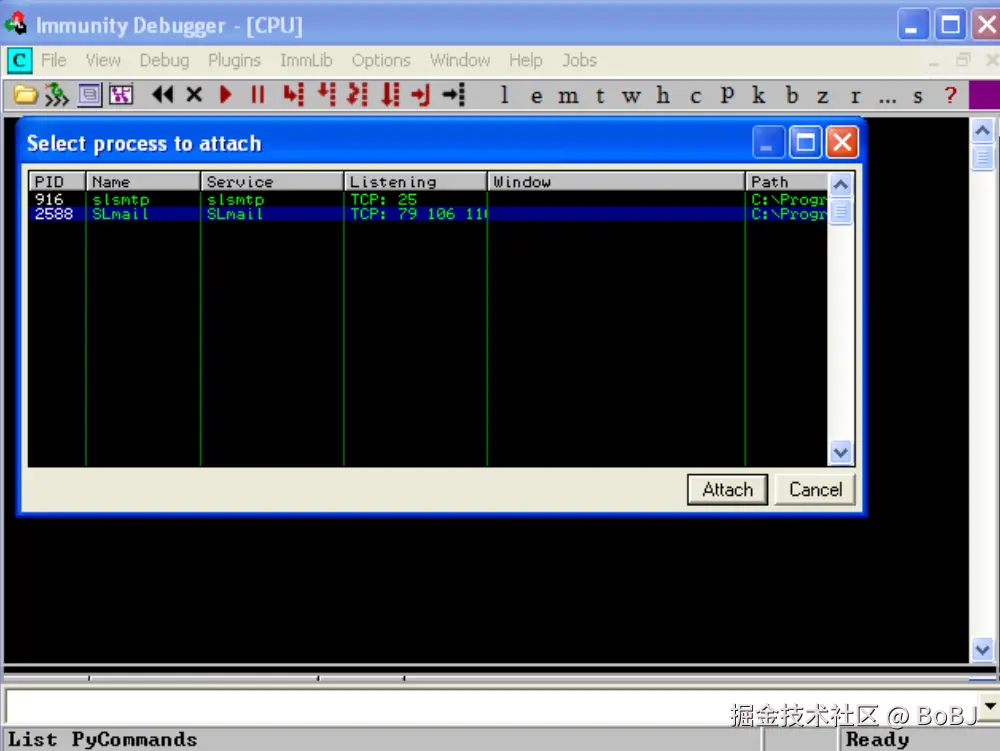Image resolution: width=1000 pixels, height=751 pixels.
Task: Sort process list by Name column header
Action: pyautogui.click(x=143, y=182)
